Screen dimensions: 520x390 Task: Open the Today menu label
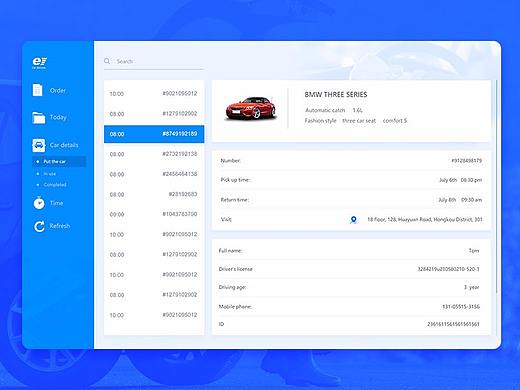point(58,117)
